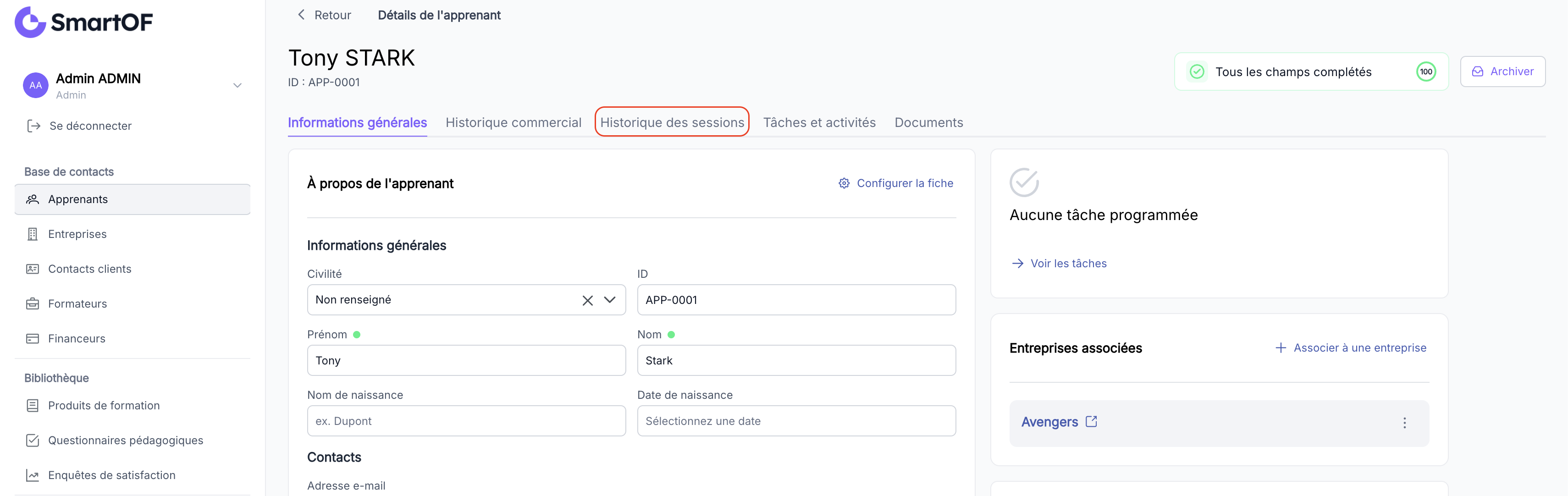Switch to Historique des sessions tab
The image size is (1568, 496).
672,122
